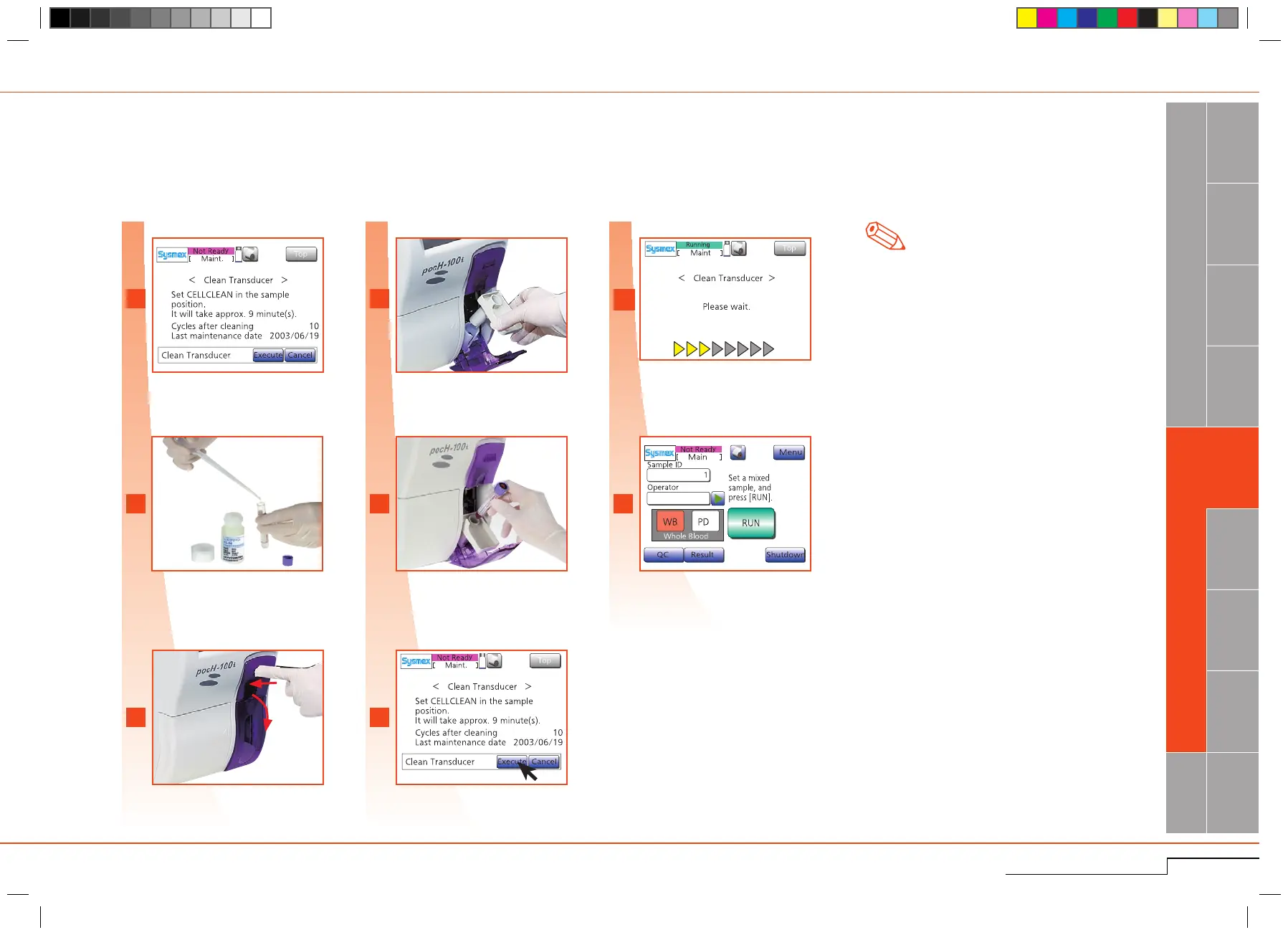Click the green "Running" status label
This screenshot has width=1288, height=935.
click(x=699, y=245)
